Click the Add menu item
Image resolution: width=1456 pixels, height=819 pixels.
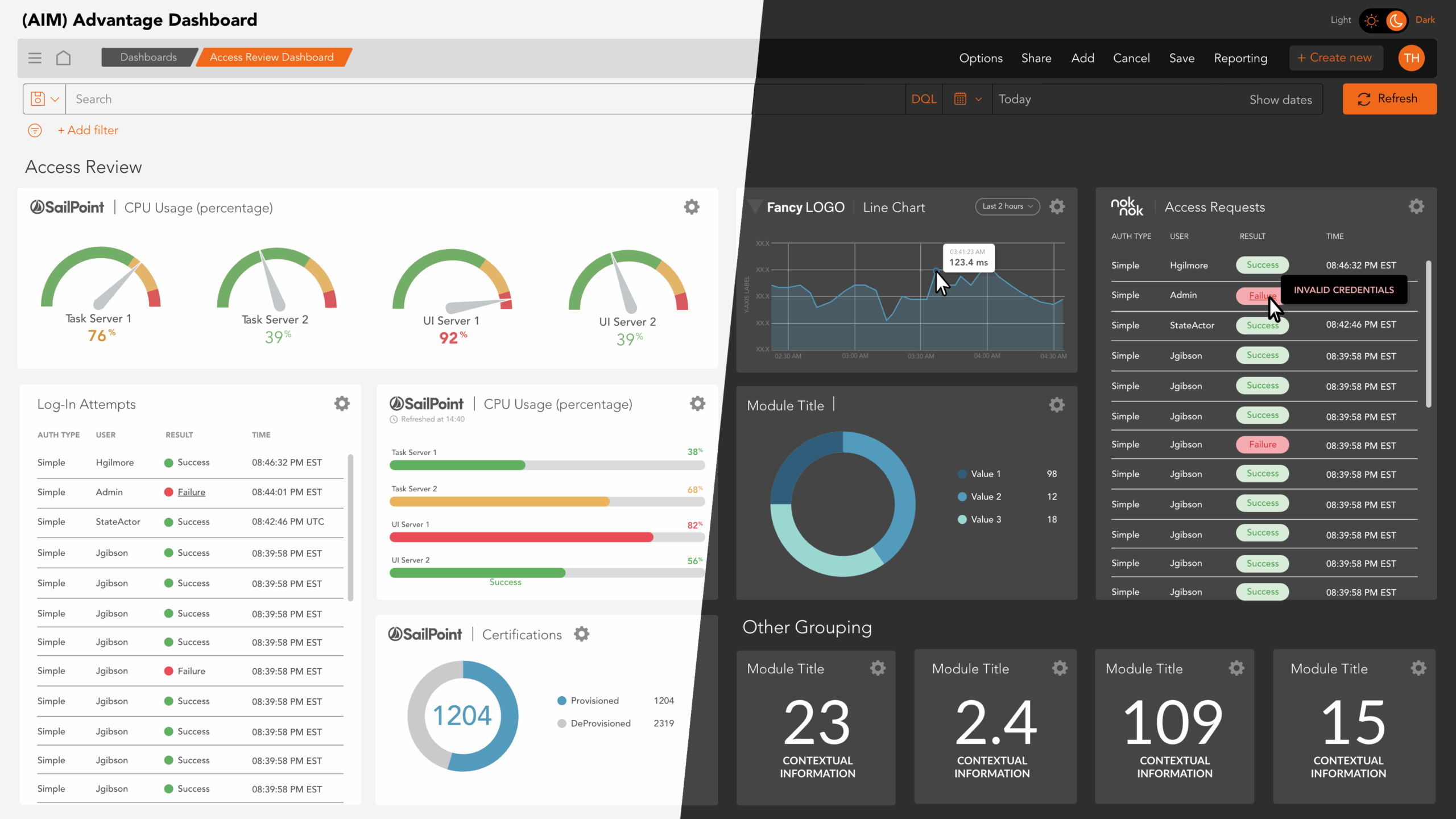[1083, 58]
